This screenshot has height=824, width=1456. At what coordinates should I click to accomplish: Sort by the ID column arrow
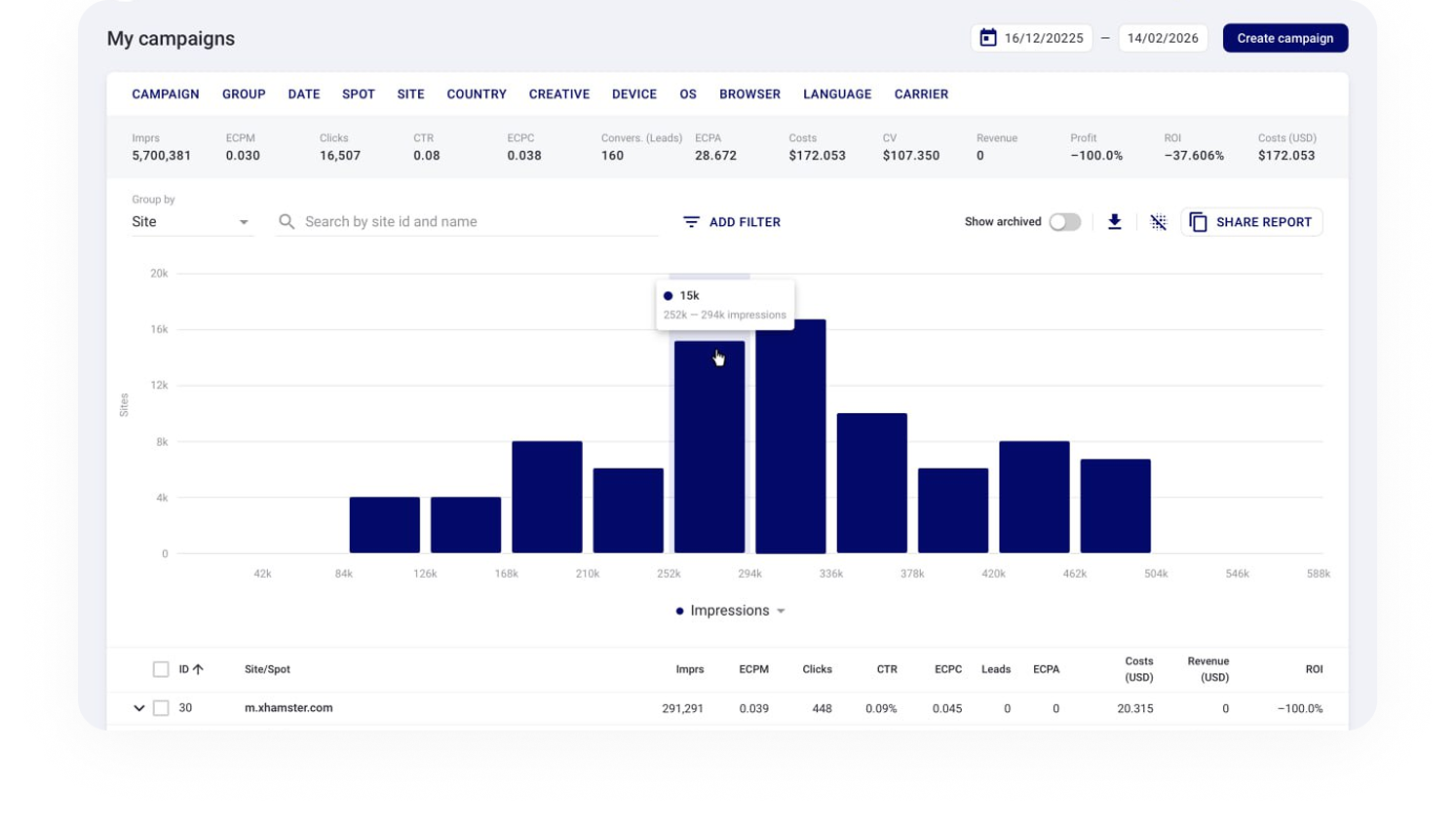click(198, 669)
